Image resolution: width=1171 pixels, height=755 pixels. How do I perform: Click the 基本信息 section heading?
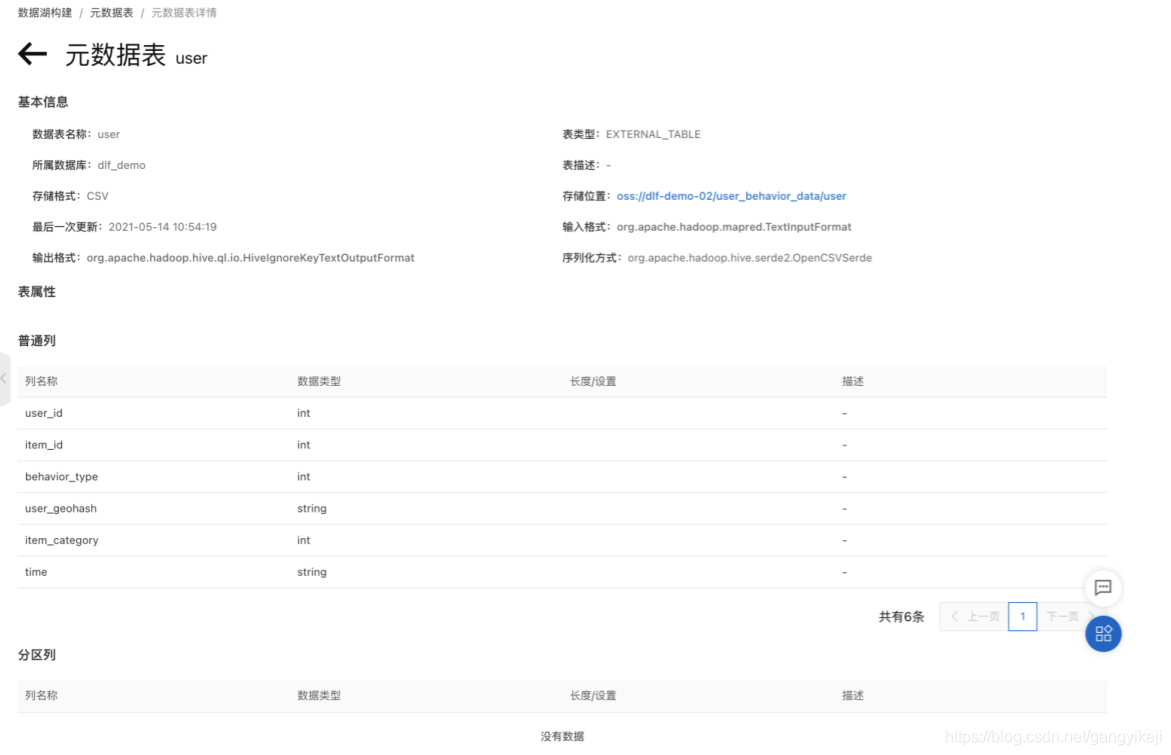pyautogui.click(x=41, y=101)
